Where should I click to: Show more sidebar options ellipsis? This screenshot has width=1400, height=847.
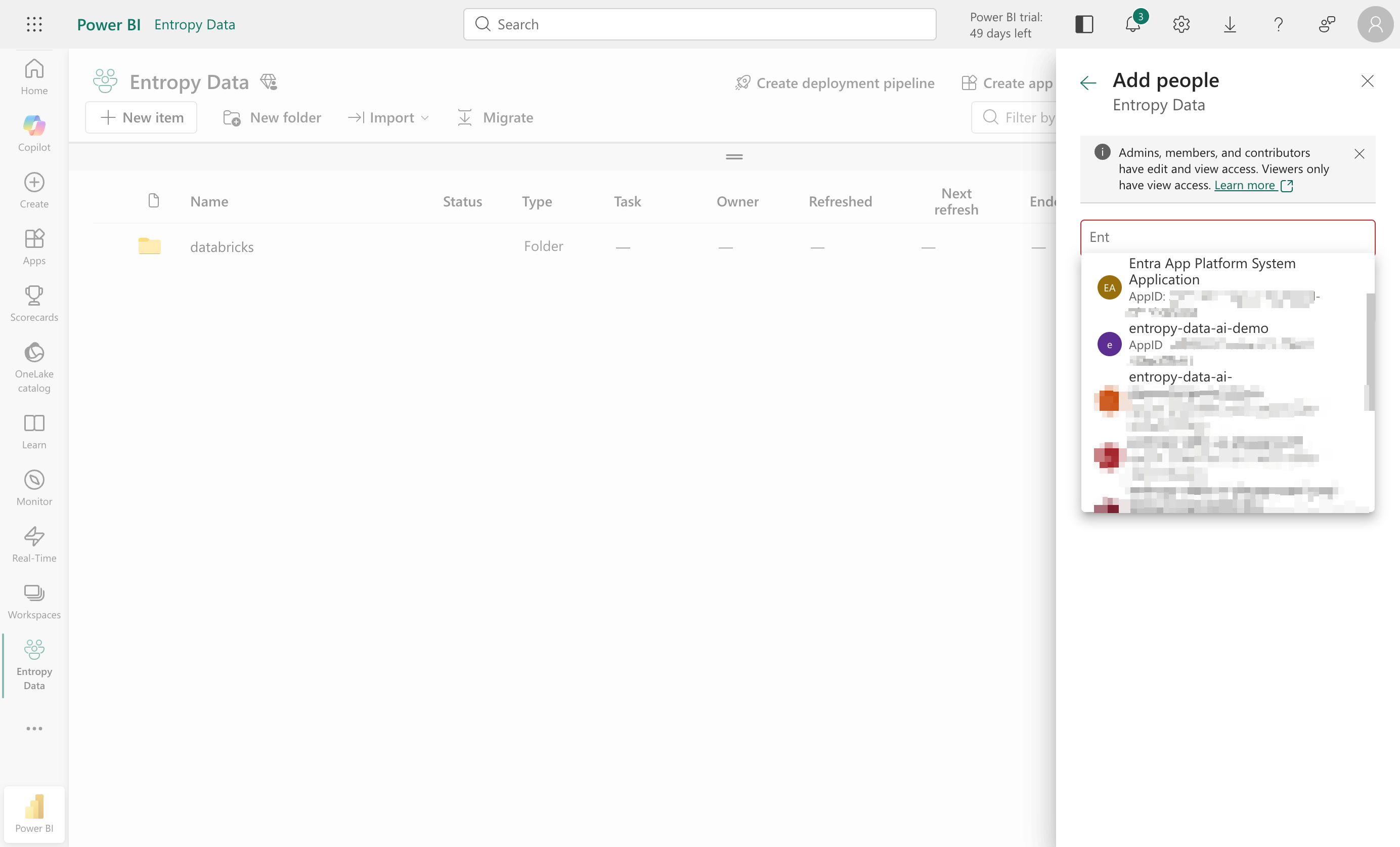tap(34, 728)
